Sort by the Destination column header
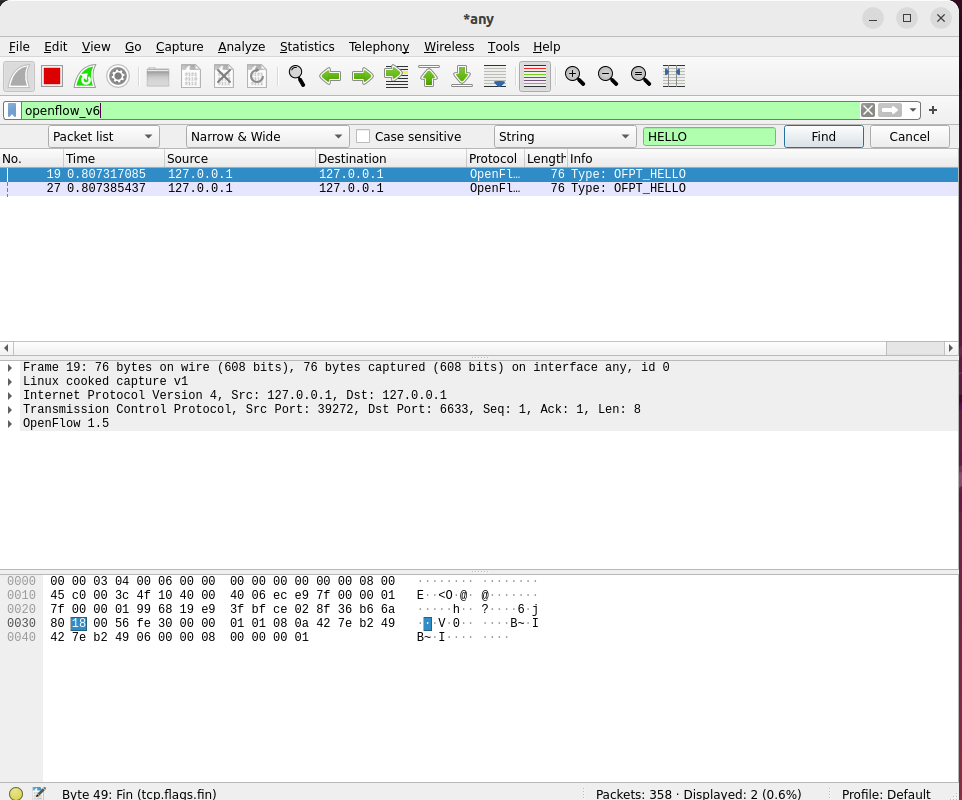 391,159
